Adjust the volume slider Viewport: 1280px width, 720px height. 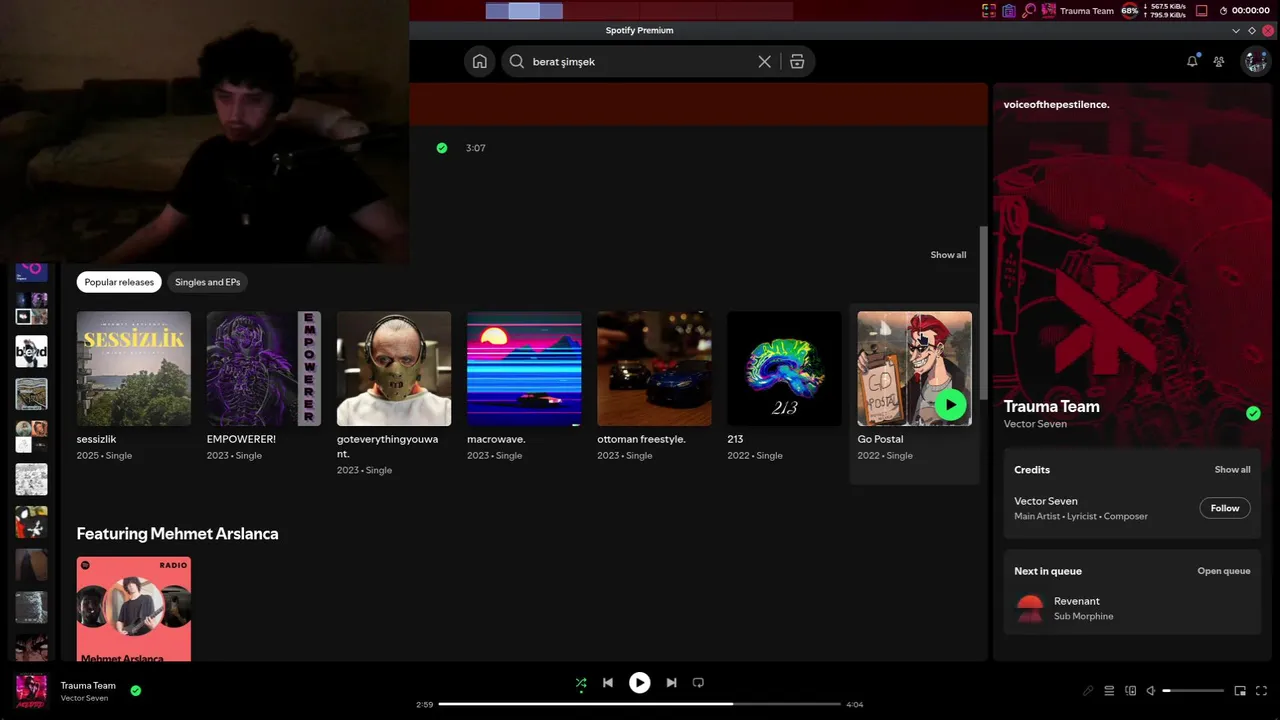pos(1193,691)
